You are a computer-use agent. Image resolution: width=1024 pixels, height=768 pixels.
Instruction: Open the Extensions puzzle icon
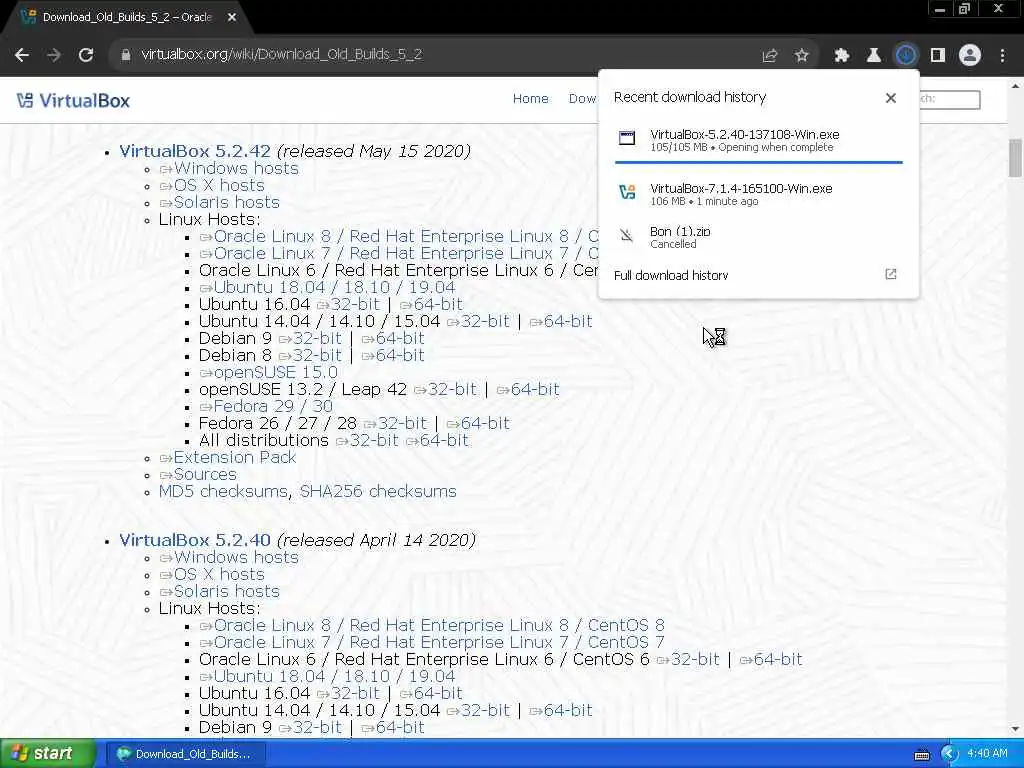click(842, 56)
